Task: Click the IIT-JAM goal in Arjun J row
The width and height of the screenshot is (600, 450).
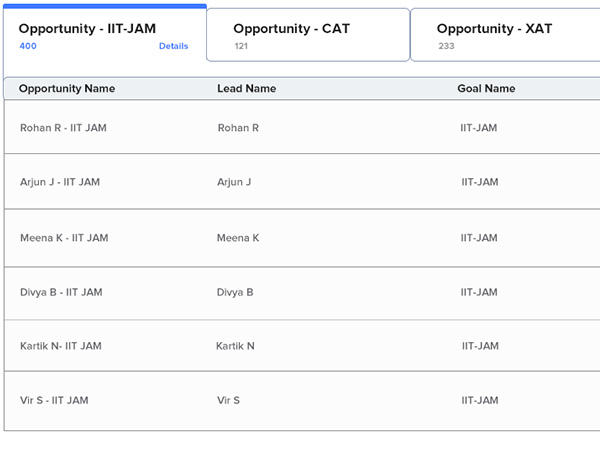Action: [x=479, y=182]
